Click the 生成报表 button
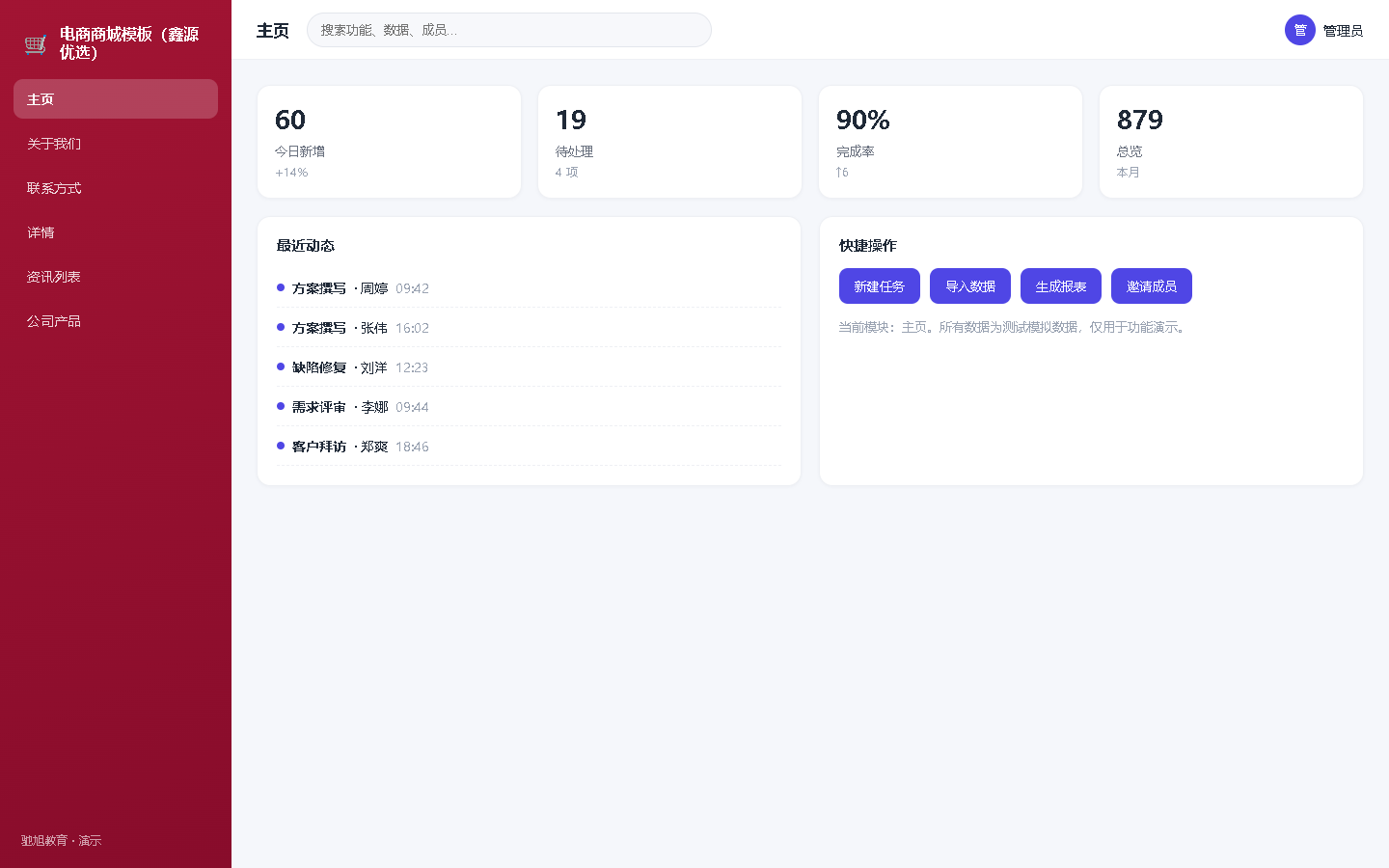The width and height of the screenshot is (1389, 868). 1061,286
